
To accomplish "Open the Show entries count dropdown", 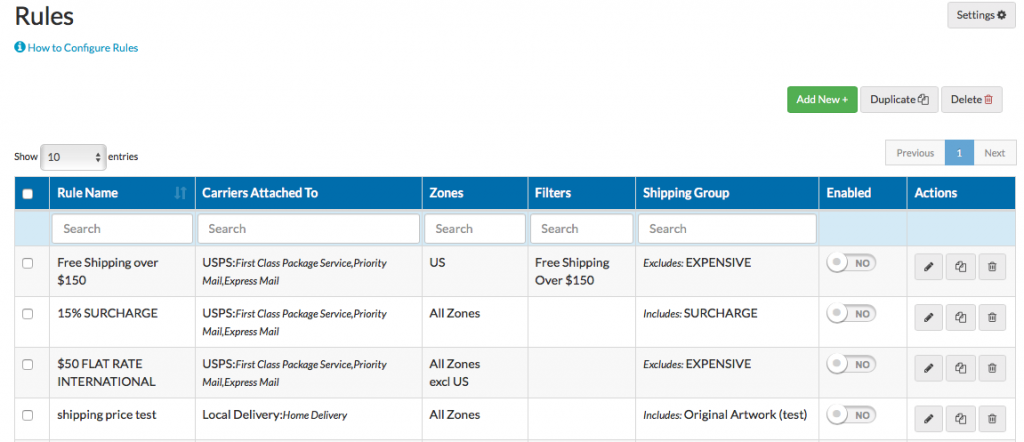I will coord(72,157).
